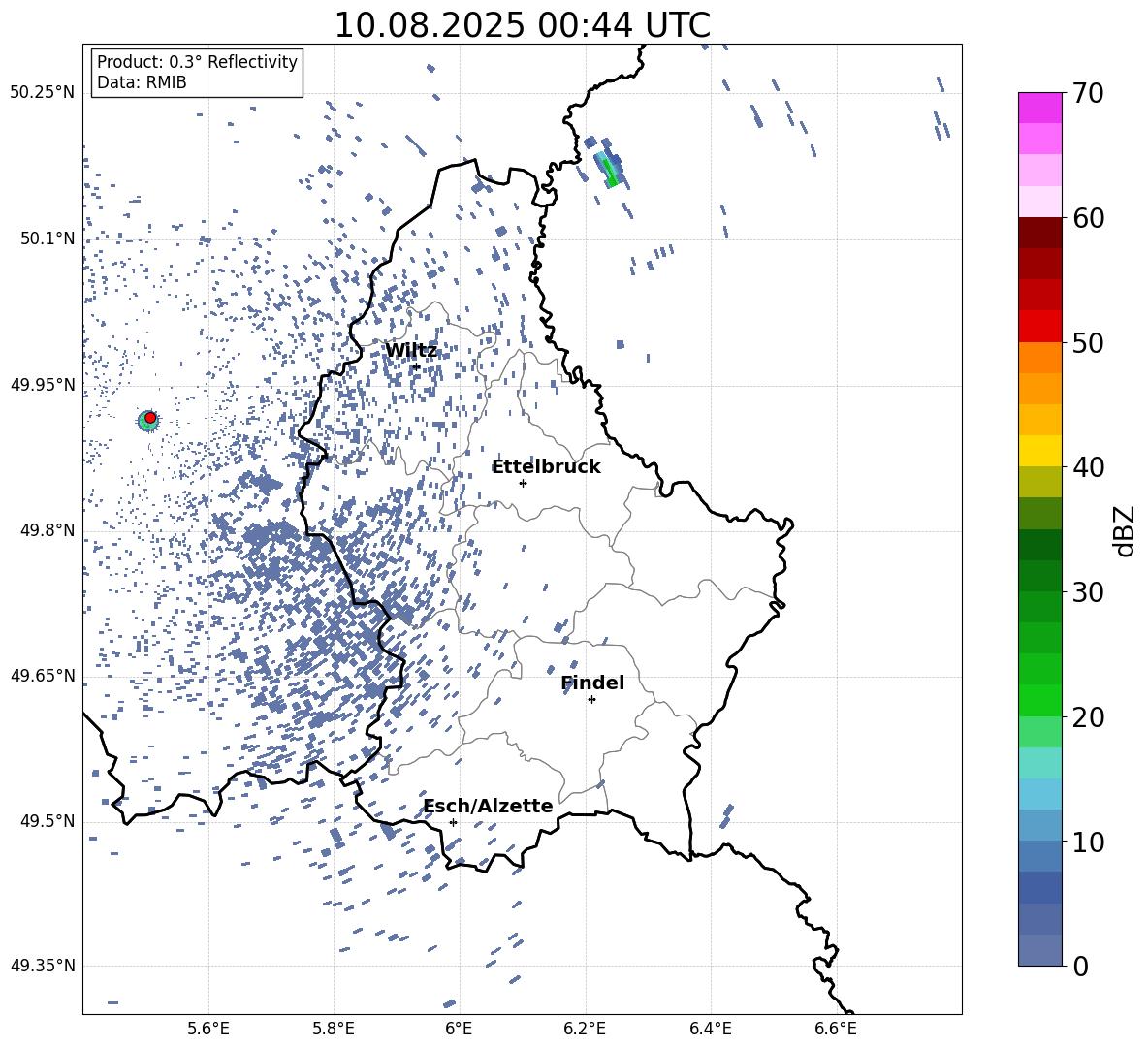Click the '49.8°N' latitude label
The width and height of the screenshot is (1148, 1048).
point(48,530)
